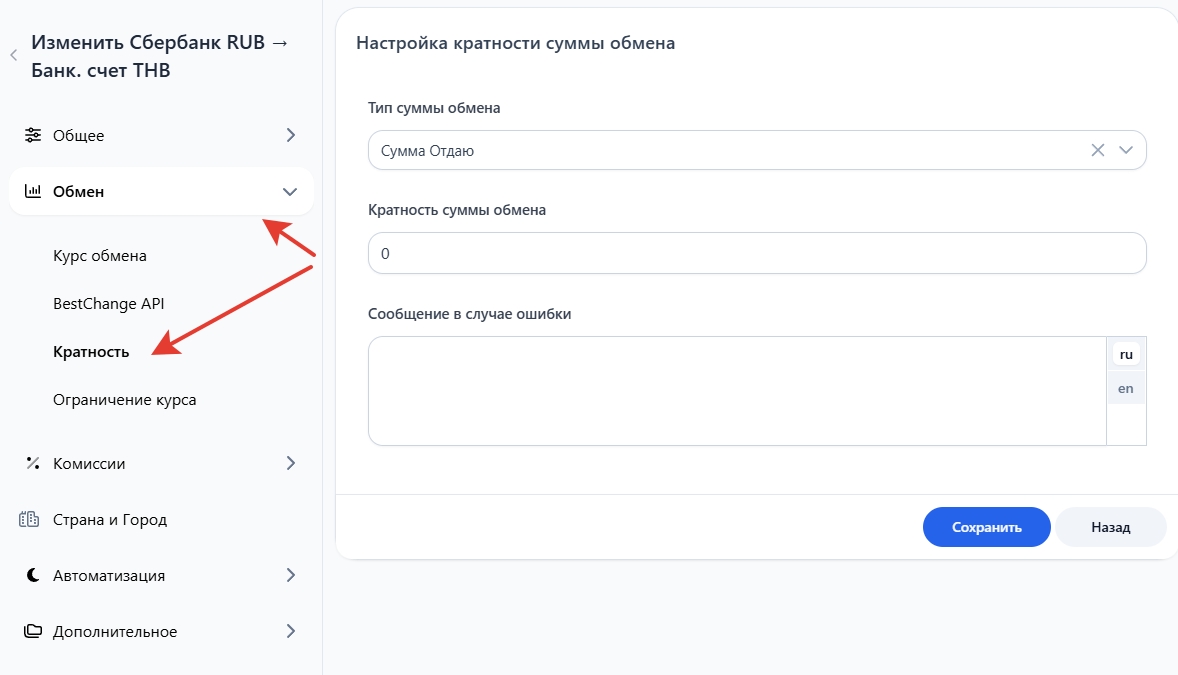This screenshot has height=675, width=1178.
Task: Click the Назад button
Action: coord(1110,527)
